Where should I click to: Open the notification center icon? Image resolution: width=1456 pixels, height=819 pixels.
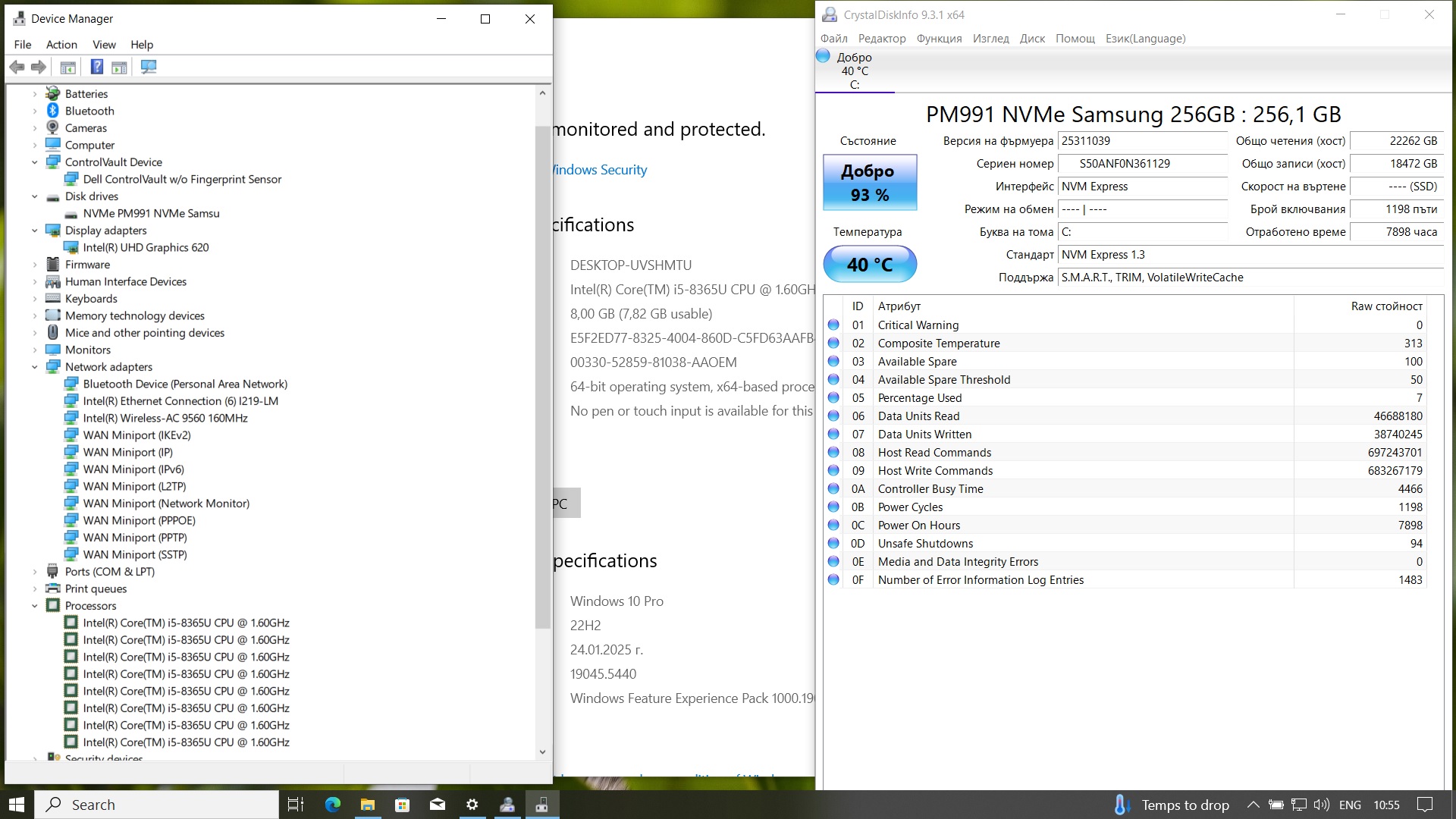pyautogui.click(x=1426, y=805)
